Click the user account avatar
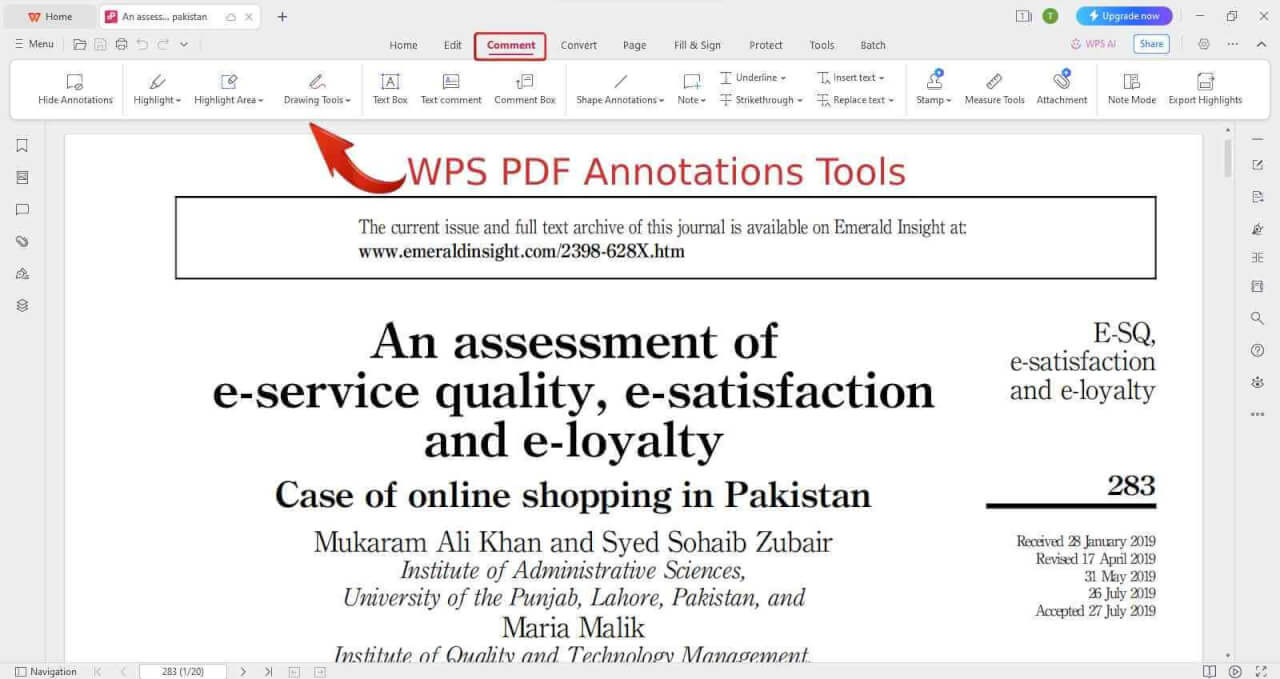 1050,16
